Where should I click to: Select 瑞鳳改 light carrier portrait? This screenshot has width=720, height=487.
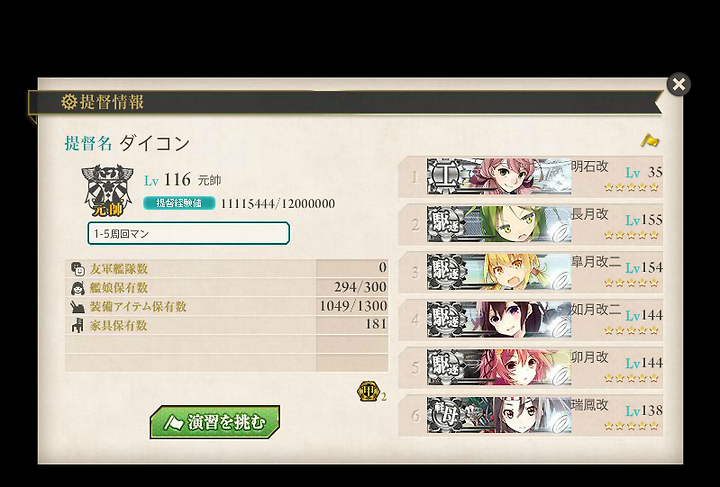pos(499,415)
